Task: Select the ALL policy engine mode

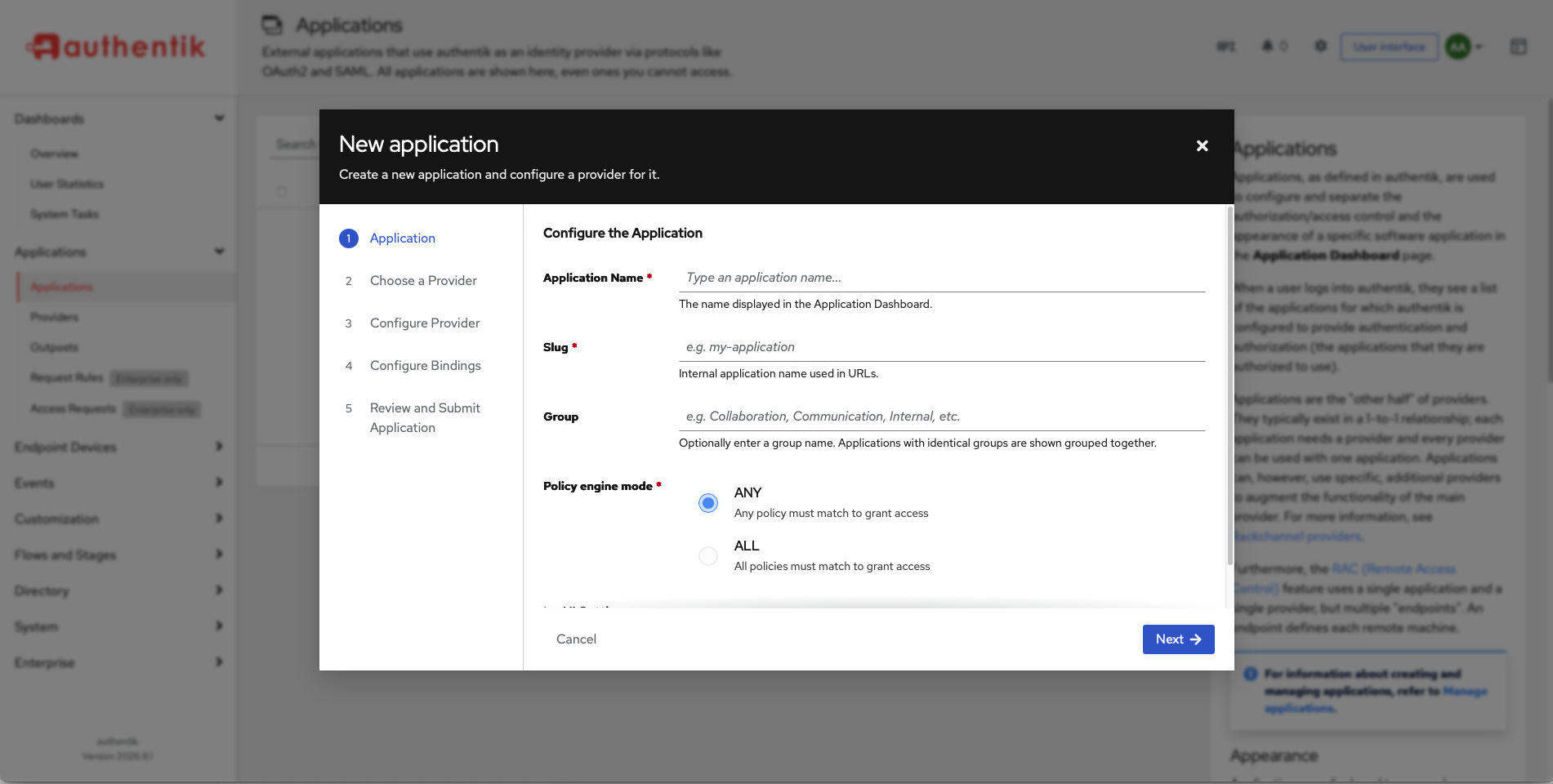Action: click(x=708, y=555)
